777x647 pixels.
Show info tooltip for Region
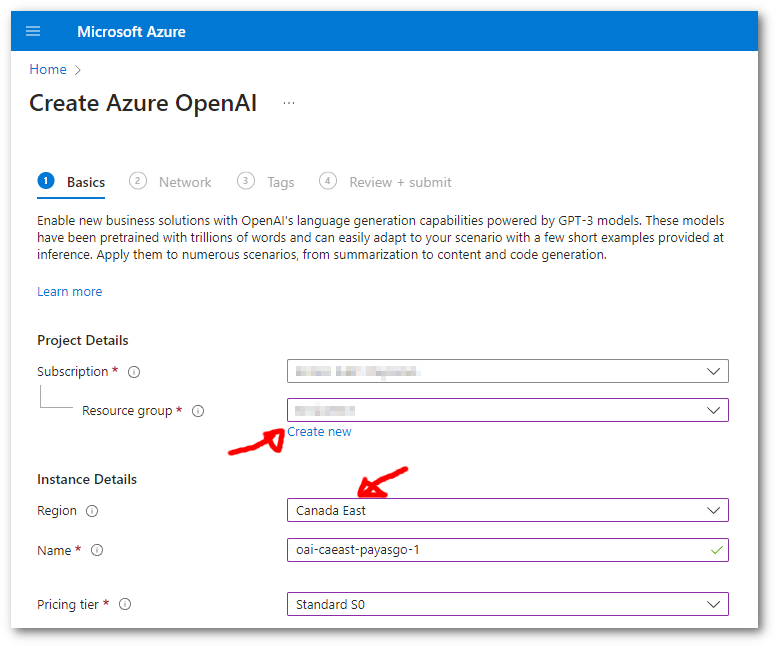coord(92,511)
